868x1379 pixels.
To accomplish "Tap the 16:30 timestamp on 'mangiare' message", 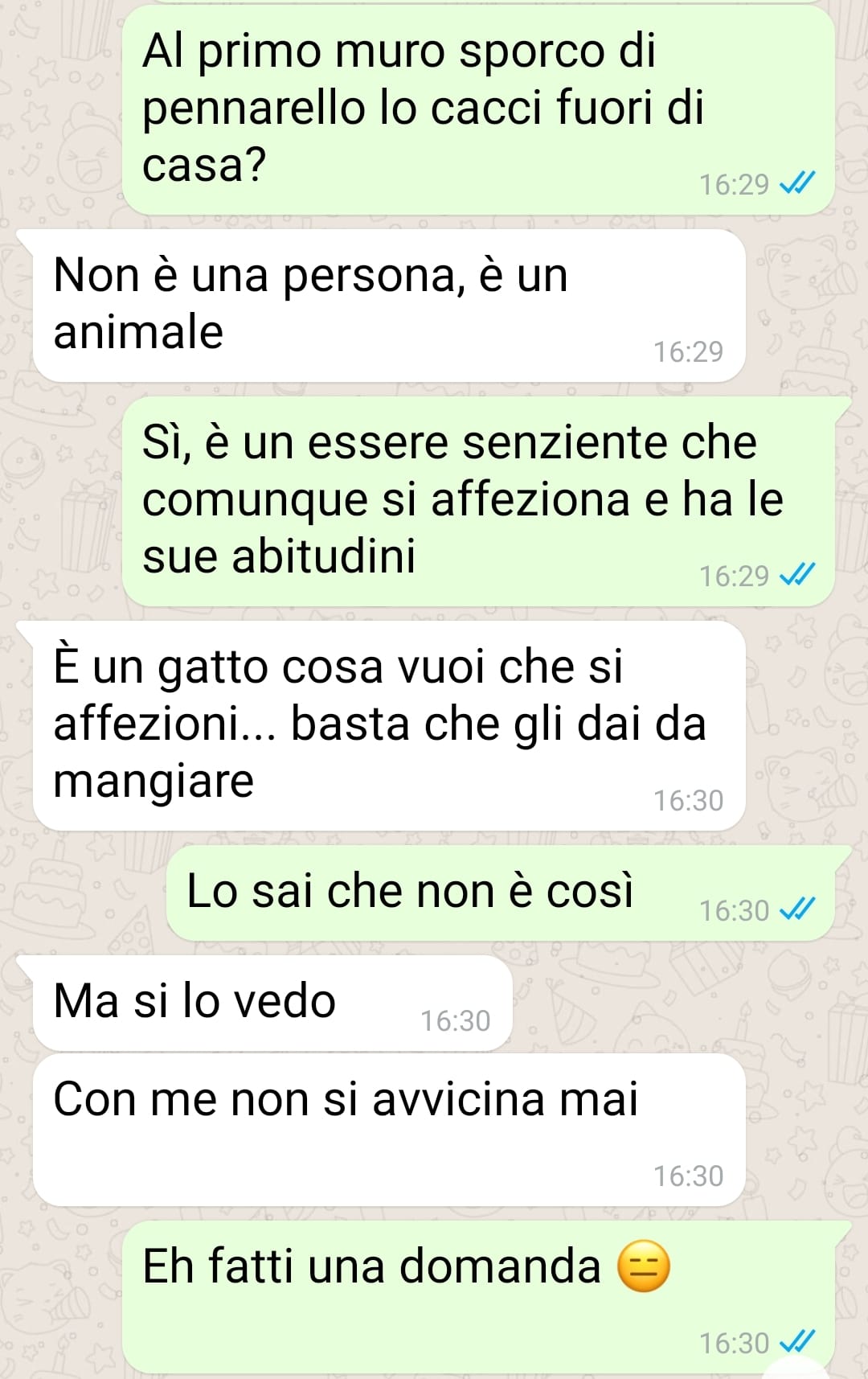I will [x=688, y=801].
